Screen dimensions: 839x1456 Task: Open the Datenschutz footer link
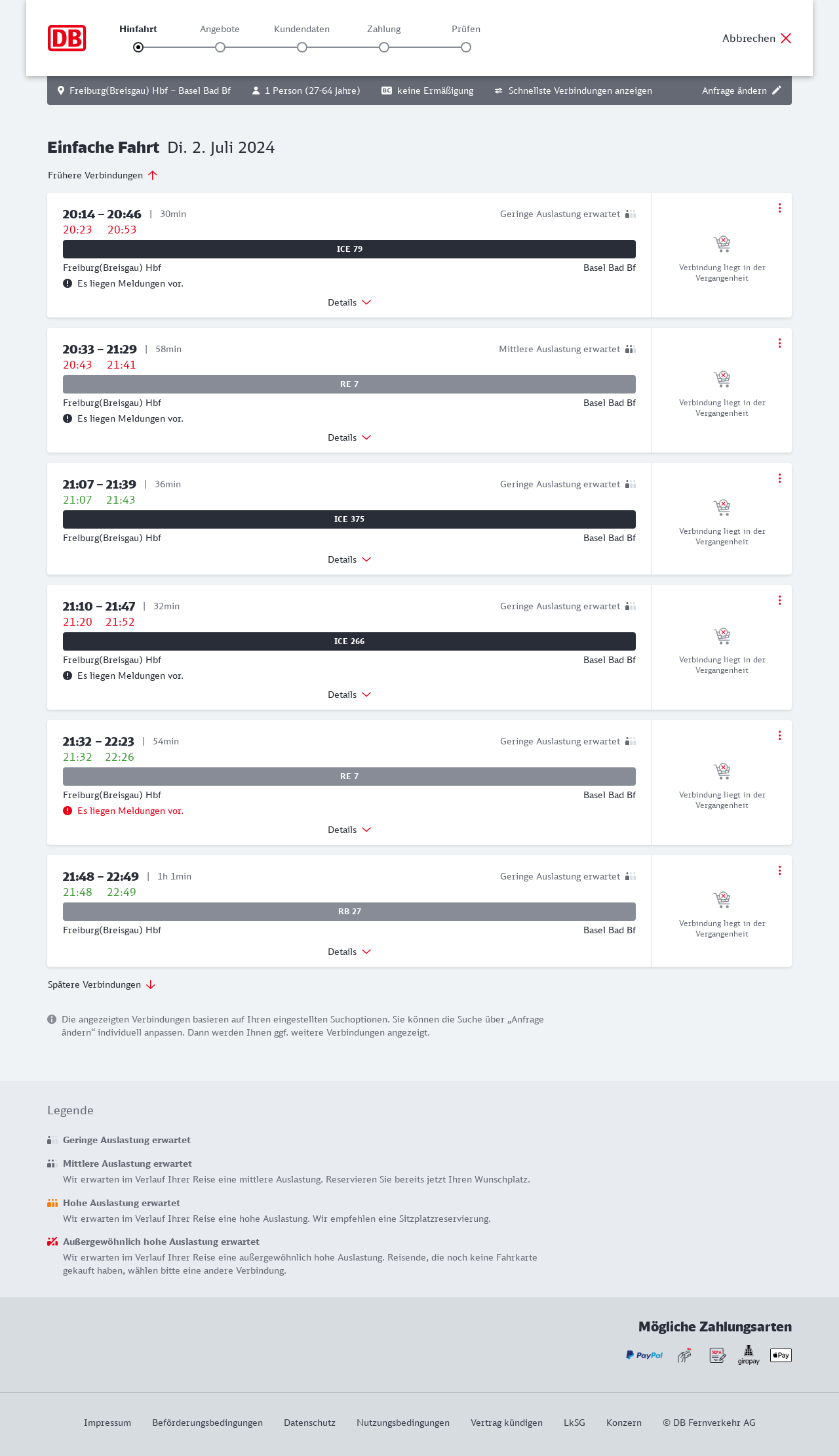pos(309,1423)
